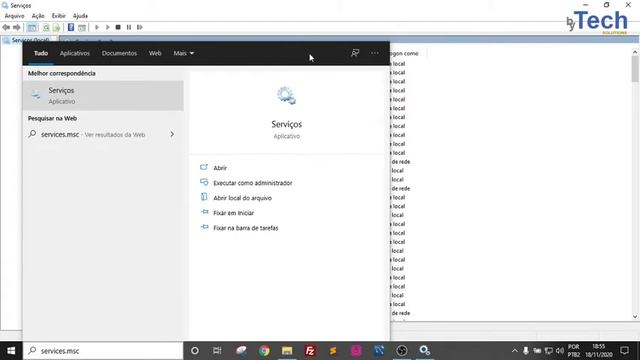This screenshot has height=360, width=640.
Task: Open the three-dots options in search header
Action: click(374, 53)
